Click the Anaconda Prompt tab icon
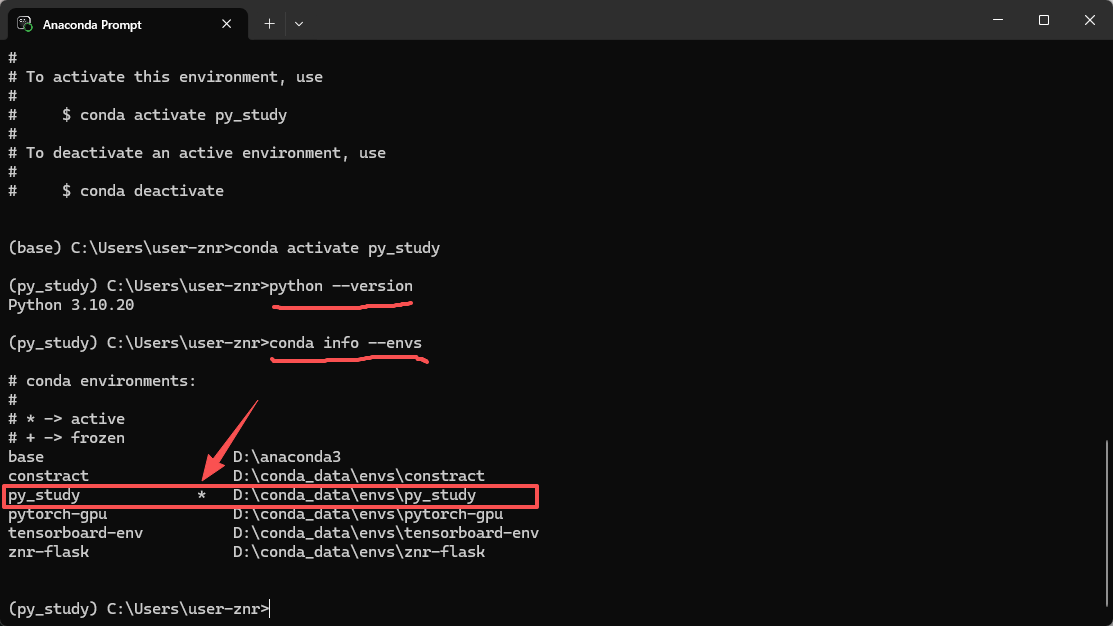The image size is (1113, 626). [x=25, y=24]
